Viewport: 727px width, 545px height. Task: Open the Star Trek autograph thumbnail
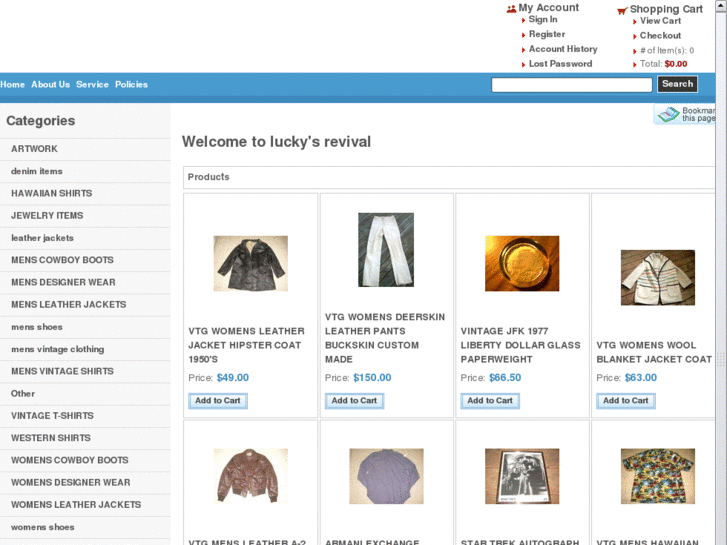(x=522, y=476)
